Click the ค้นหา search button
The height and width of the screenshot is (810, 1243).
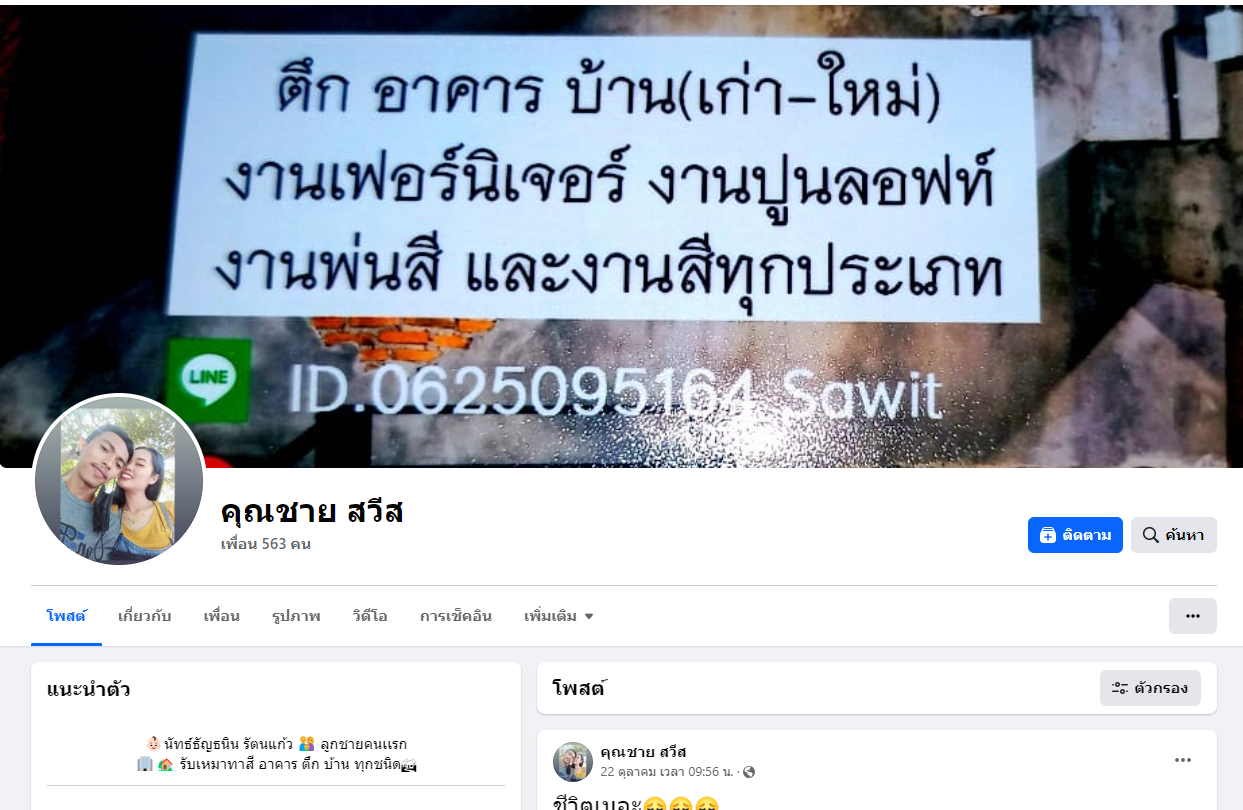pos(1174,535)
